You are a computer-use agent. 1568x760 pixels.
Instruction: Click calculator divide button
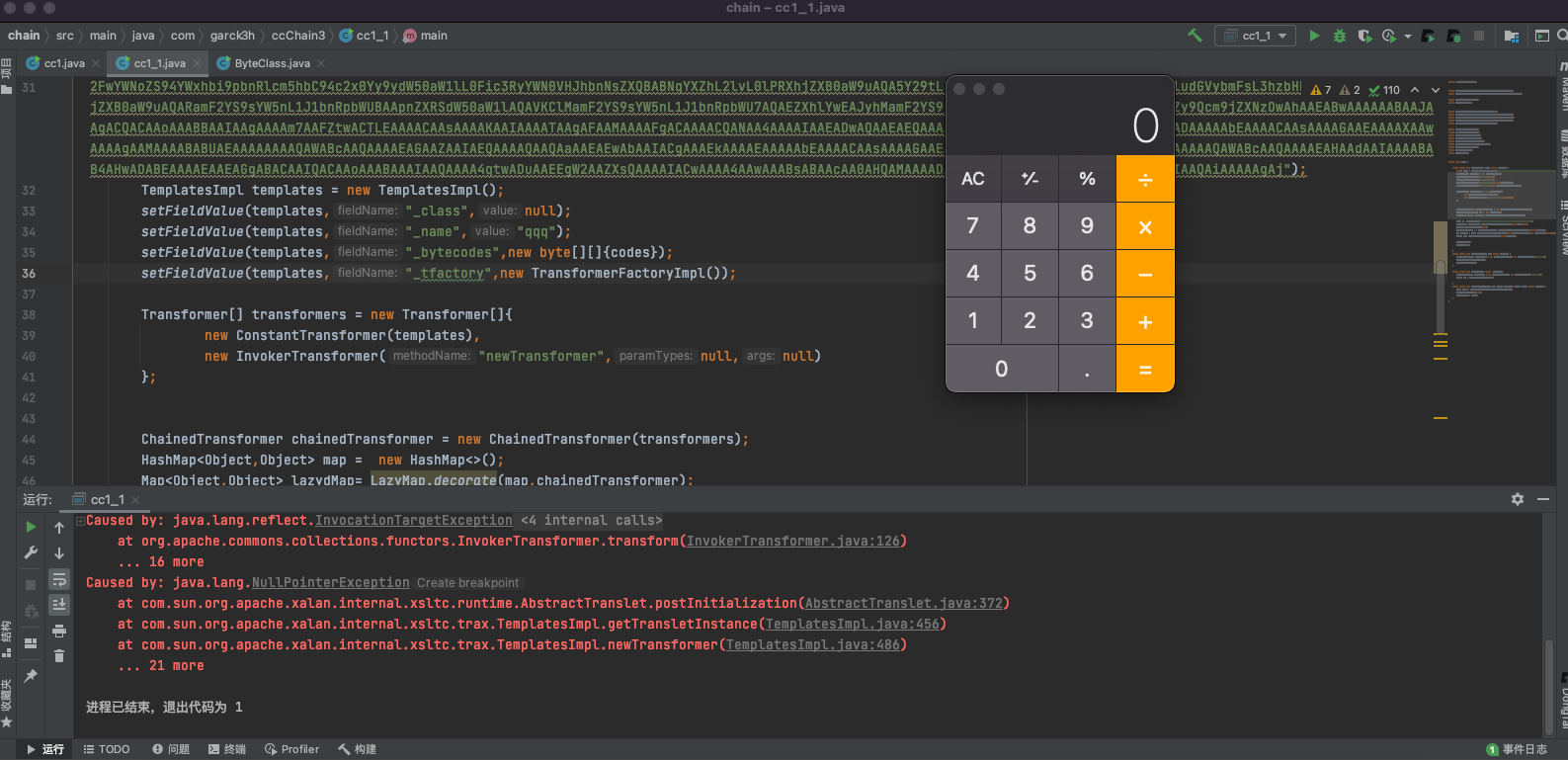pos(1145,179)
